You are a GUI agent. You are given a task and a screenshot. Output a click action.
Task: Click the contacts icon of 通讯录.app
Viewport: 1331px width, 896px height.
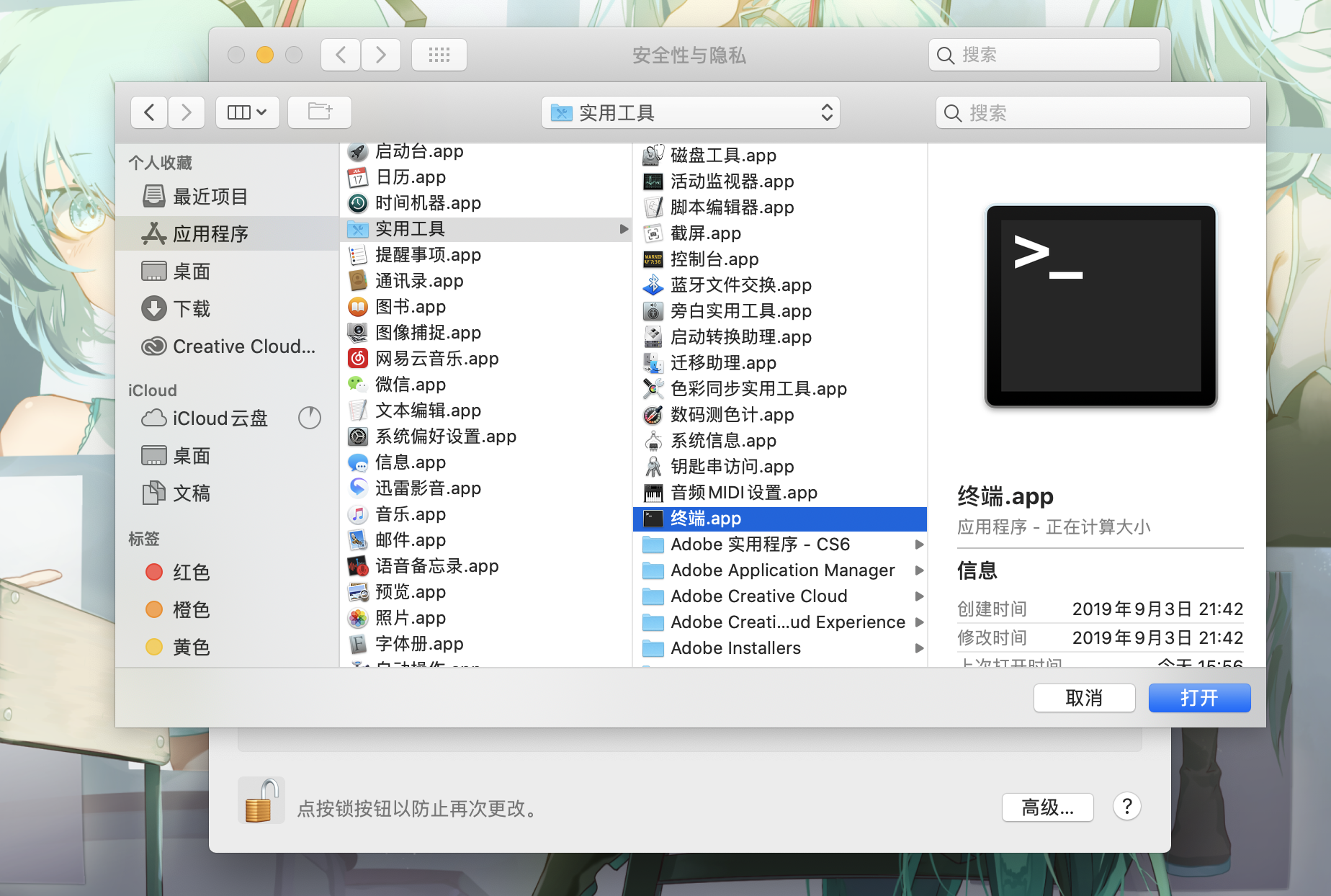coord(358,281)
